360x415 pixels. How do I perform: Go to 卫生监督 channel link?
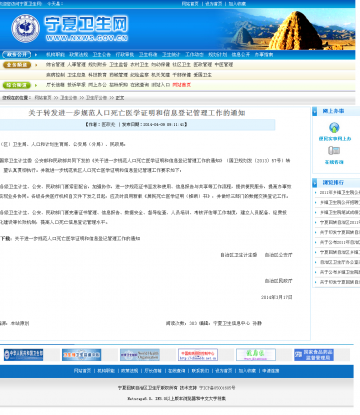point(118,65)
